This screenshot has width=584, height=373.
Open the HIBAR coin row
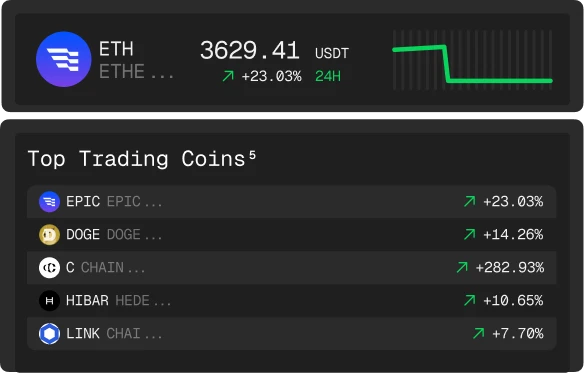point(292,300)
